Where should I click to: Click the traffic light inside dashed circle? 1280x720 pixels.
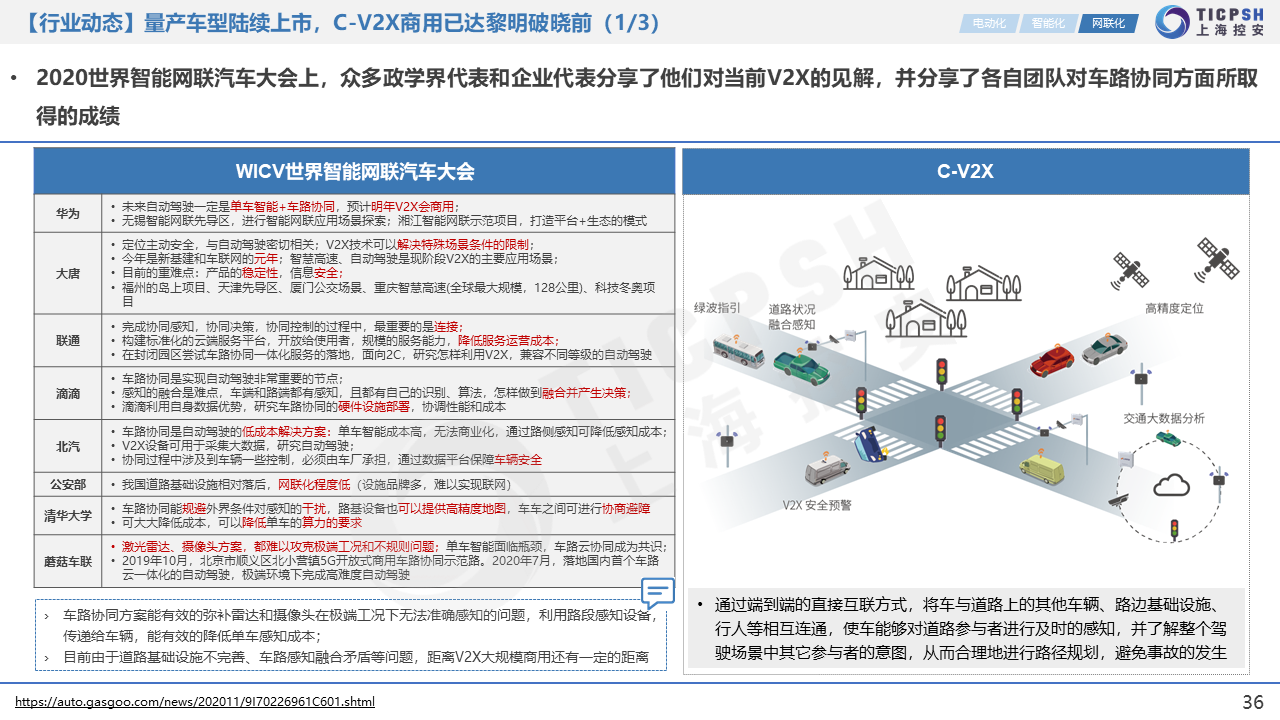(x=1175, y=529)
